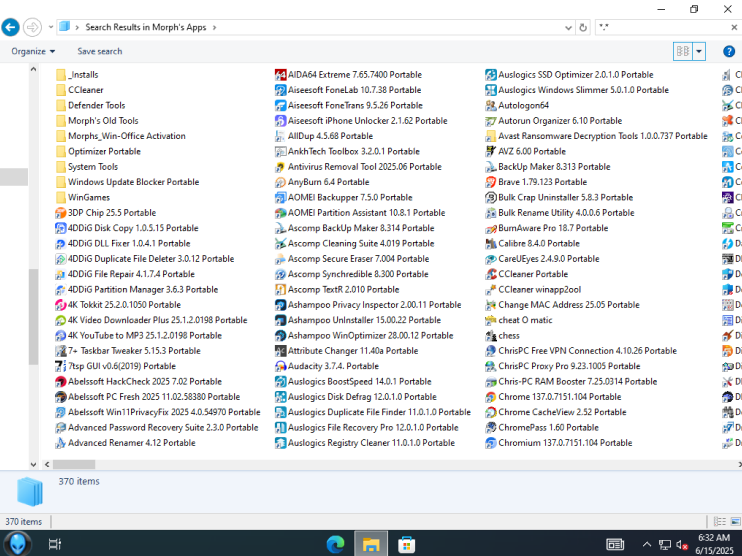This screenshot has height=556, width=742.
Task: Click Save search
Action: click(100, 51)
